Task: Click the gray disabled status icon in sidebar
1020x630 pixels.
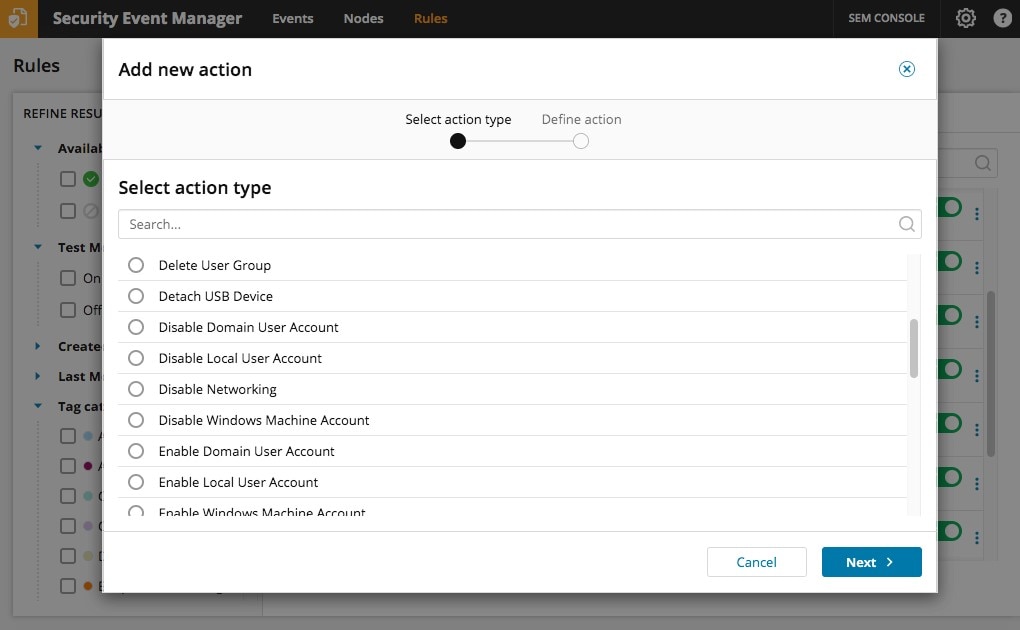Action: [91, 210]
